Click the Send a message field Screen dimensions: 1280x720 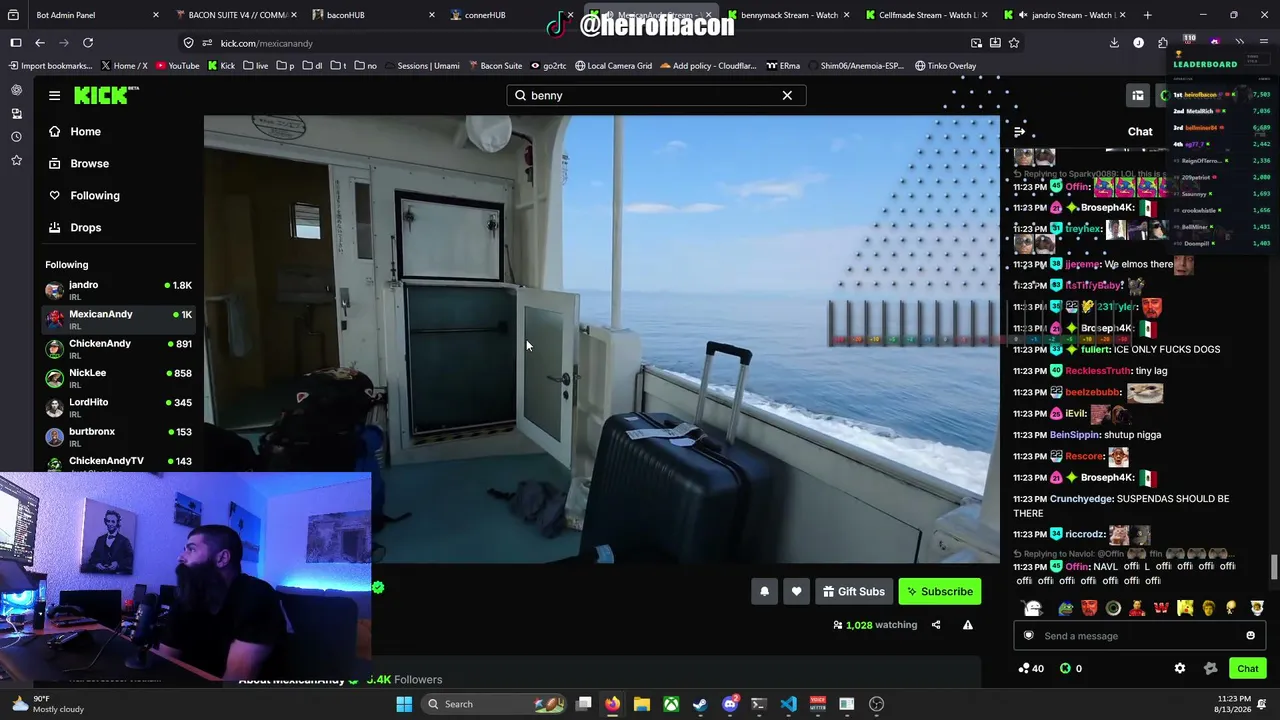pyautogui.click(x=1138, y=636)
